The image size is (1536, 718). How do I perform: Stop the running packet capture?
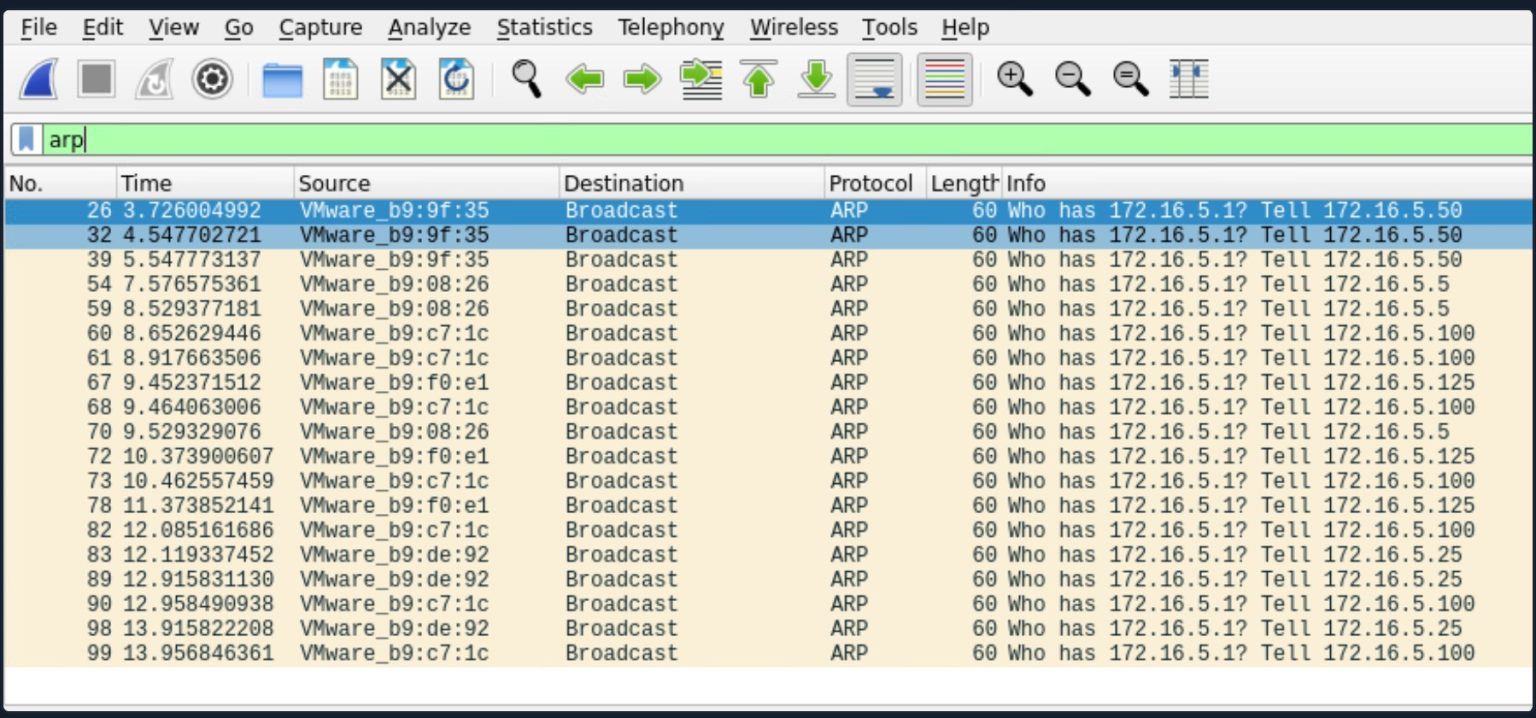coord(97,79)
